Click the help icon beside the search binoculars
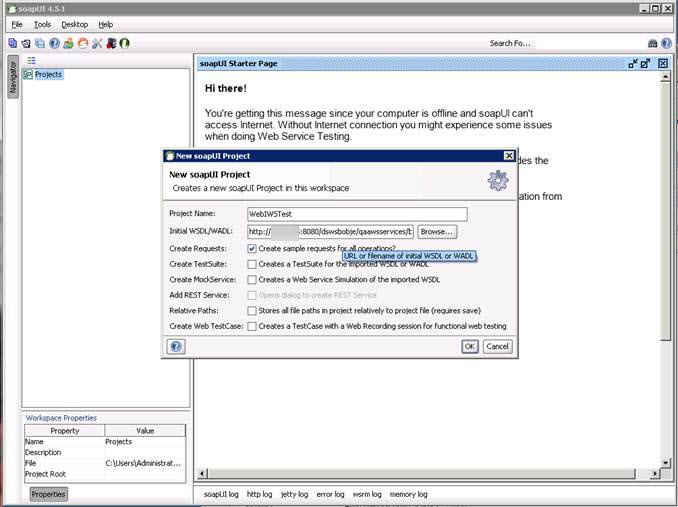The width and height of the screenshot is (678, 507). [666, 43]
